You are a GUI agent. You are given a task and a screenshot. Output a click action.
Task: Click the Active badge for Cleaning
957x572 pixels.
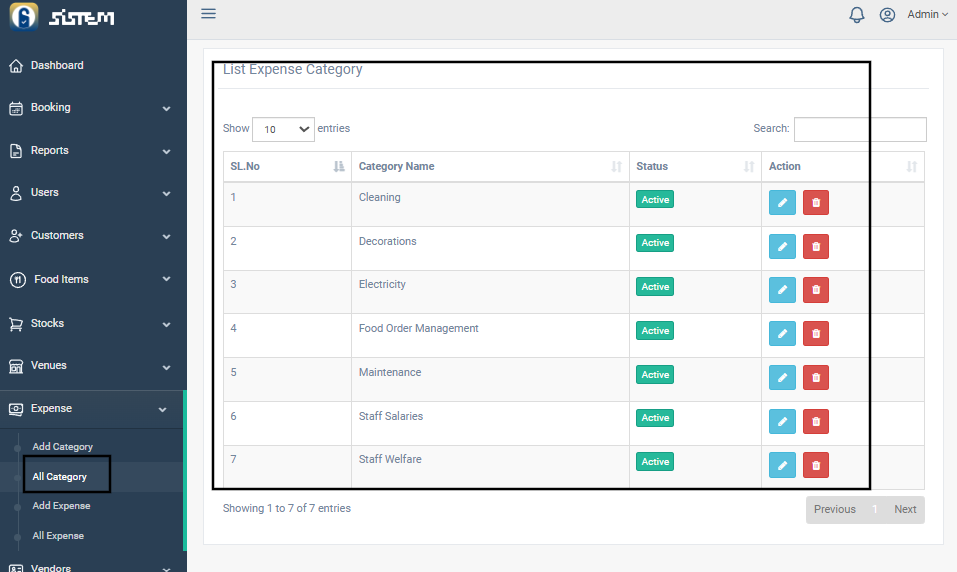[x=655, y=200]
